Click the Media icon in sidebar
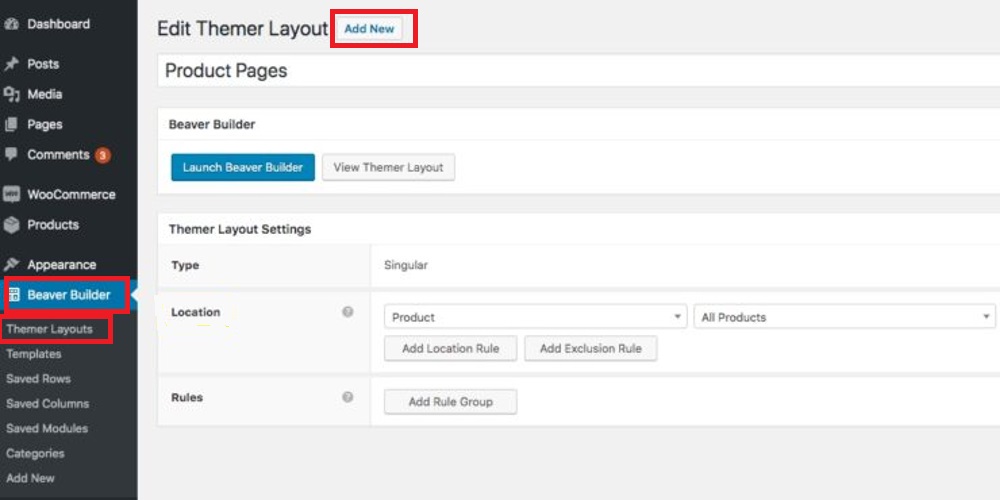The height and width of the screenshot is (500, 1000). 11,94
